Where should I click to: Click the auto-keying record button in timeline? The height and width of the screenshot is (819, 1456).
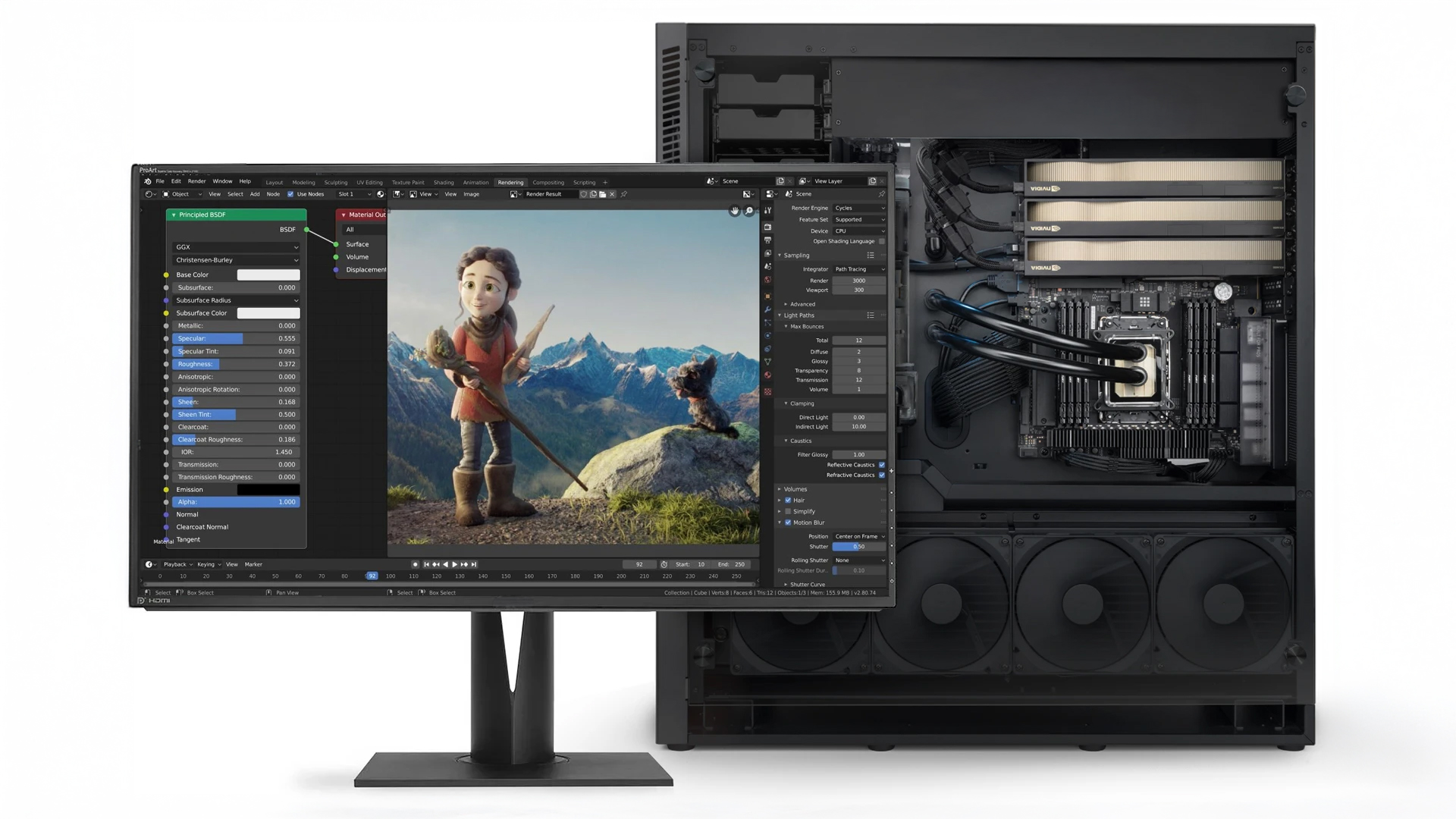415,564
